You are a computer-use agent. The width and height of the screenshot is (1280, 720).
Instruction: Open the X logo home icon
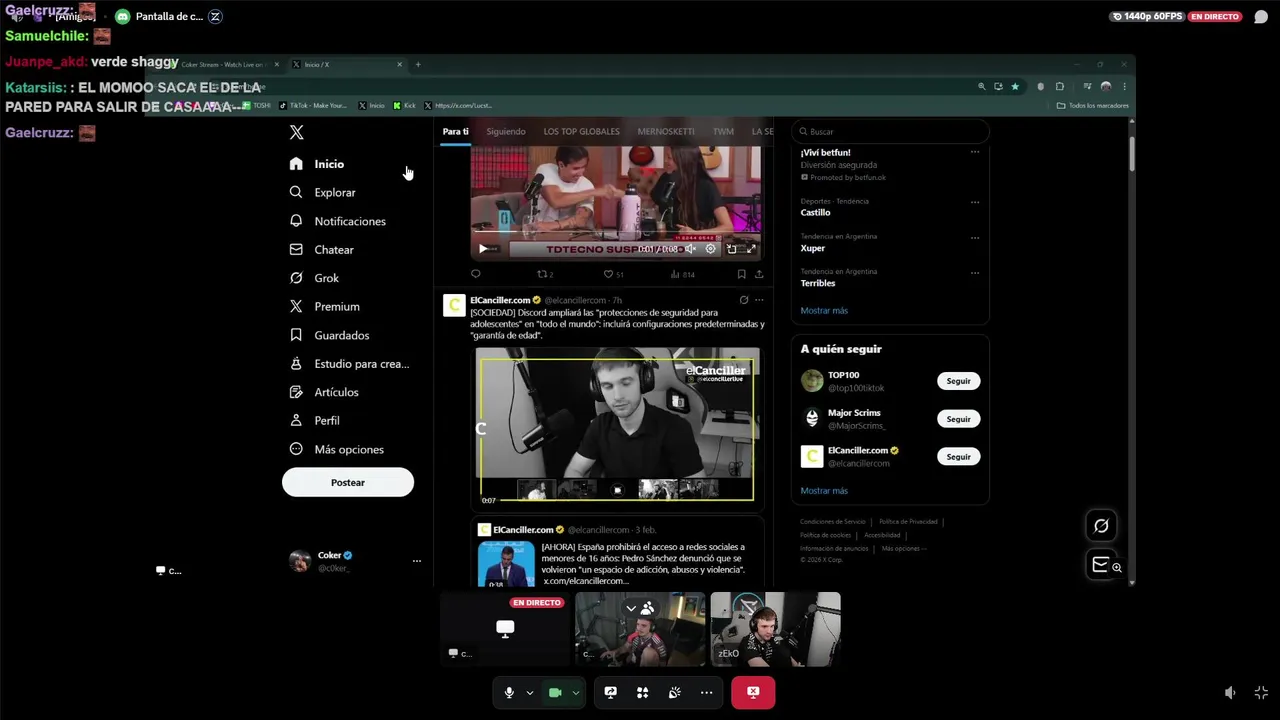296,132
